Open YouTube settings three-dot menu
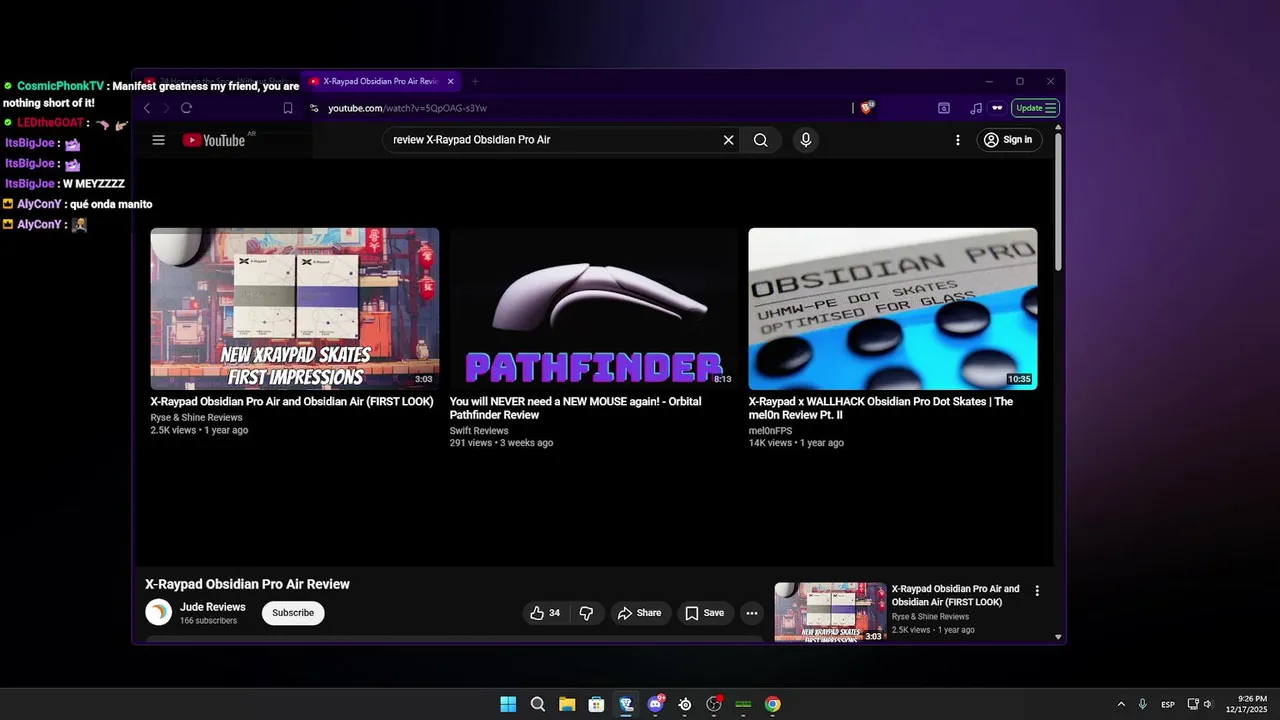1280x720 pixels. [x=957, y=140]
